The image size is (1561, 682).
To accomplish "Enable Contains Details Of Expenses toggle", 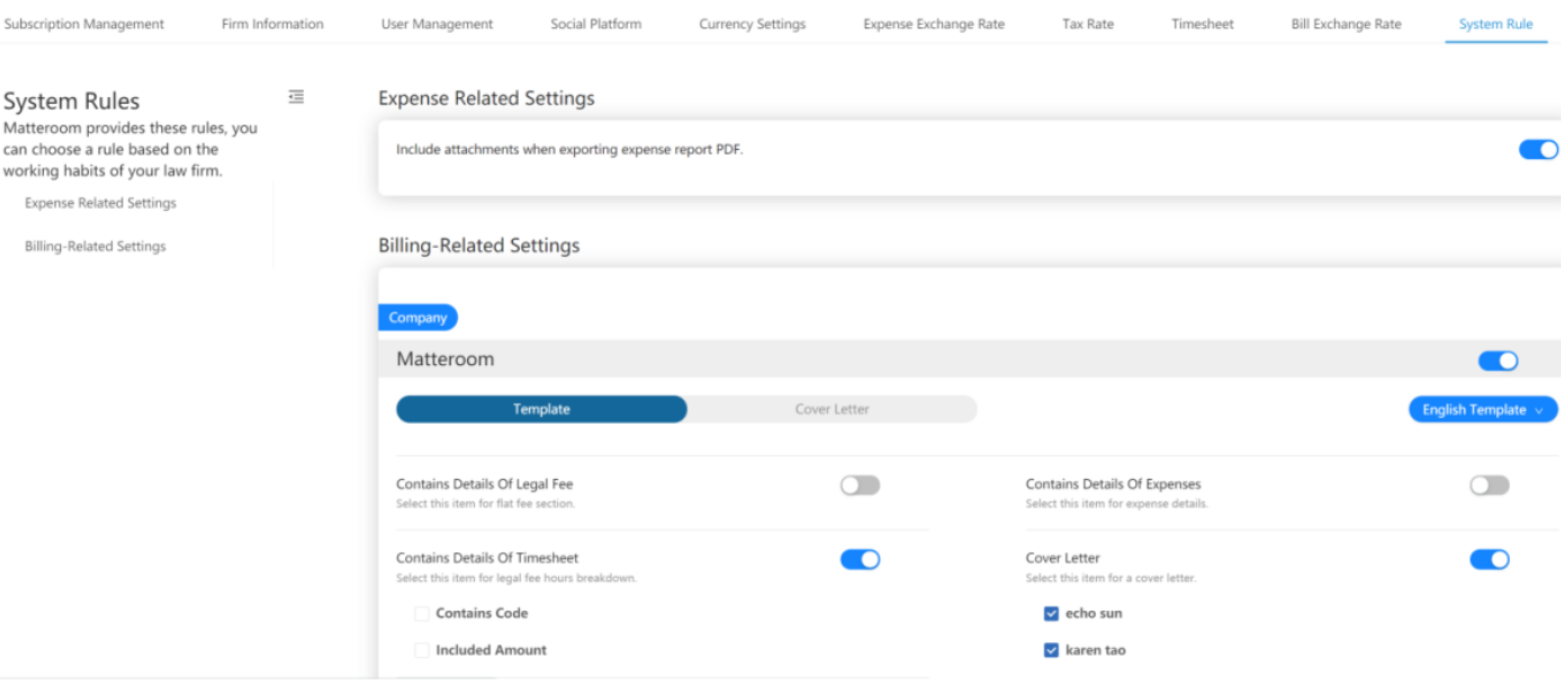I will pos(1488,485).
